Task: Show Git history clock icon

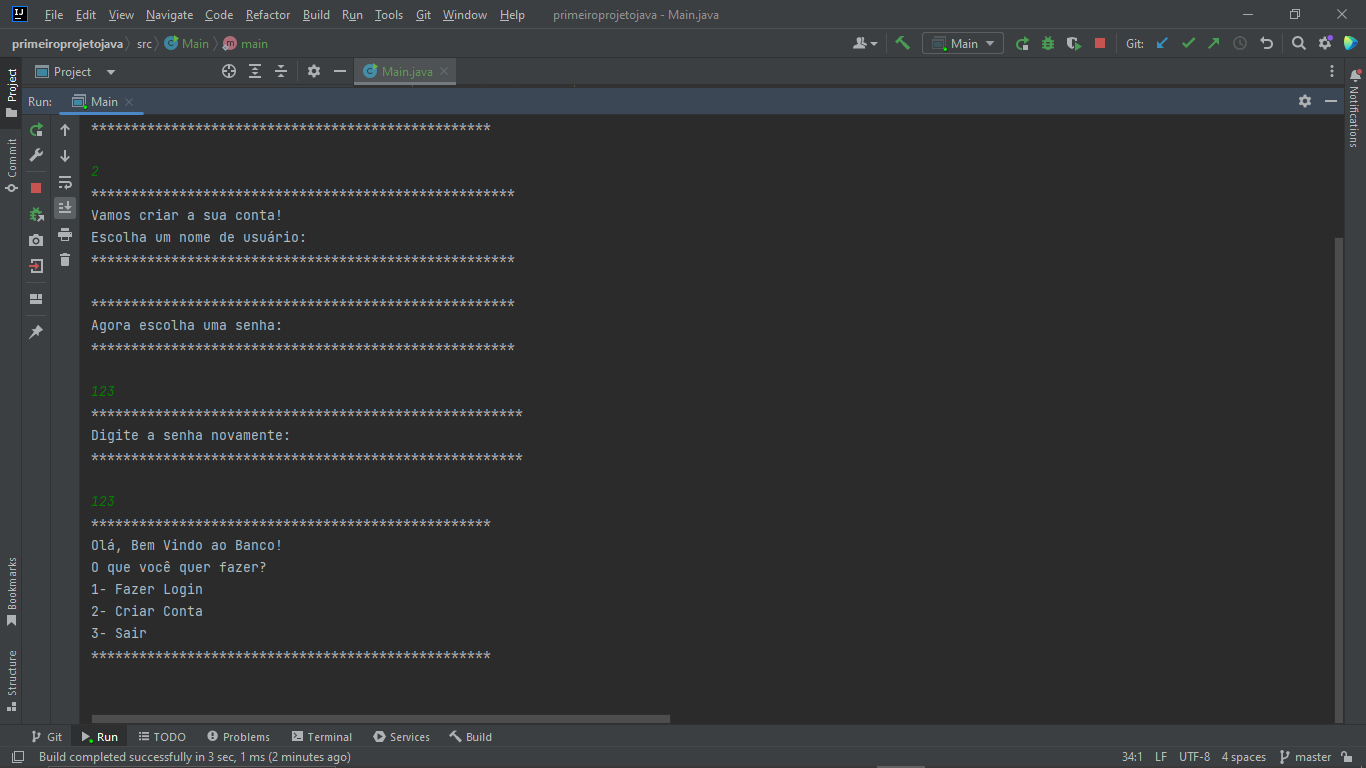Action: click(1240, 43)
